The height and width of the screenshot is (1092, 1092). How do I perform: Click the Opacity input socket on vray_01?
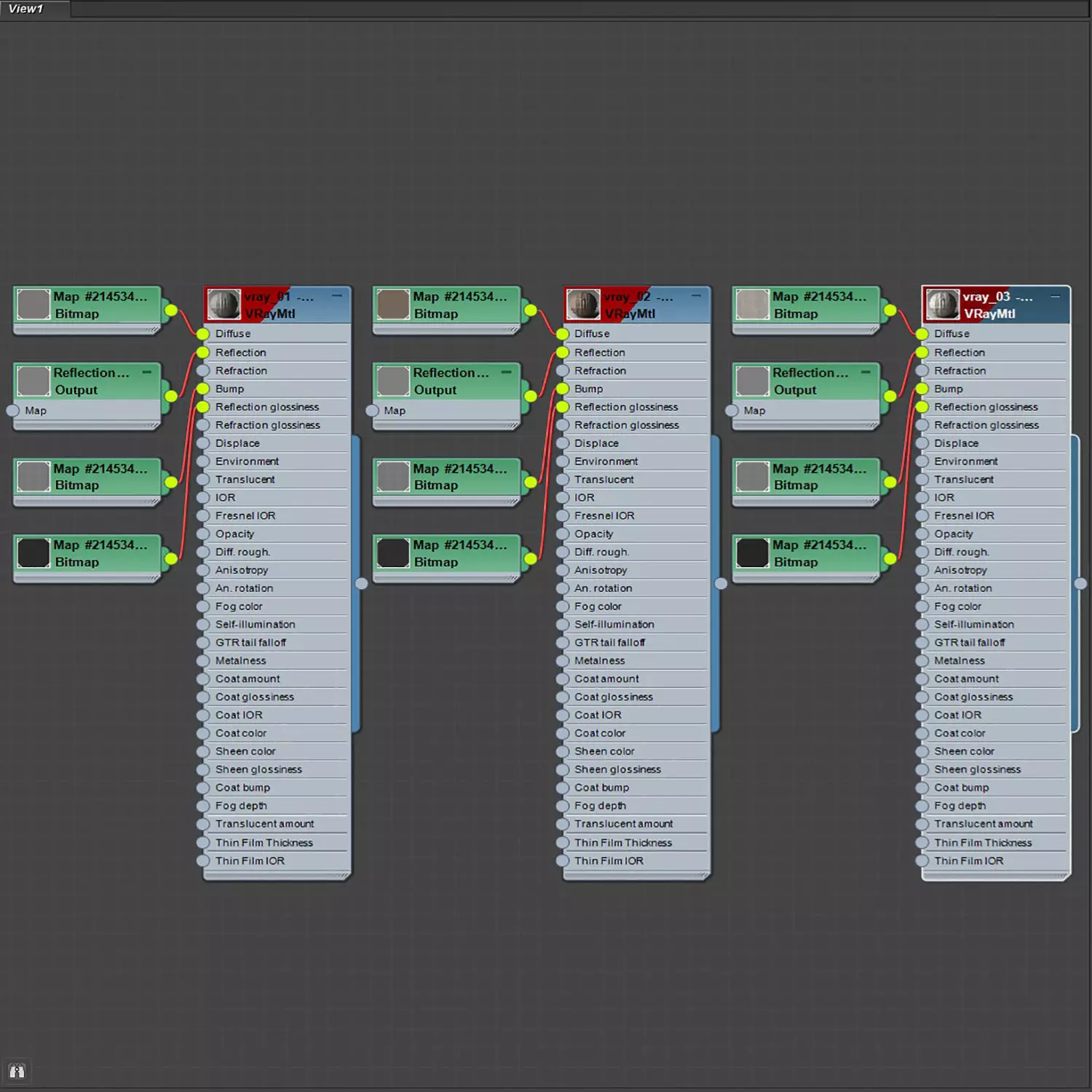203,534
